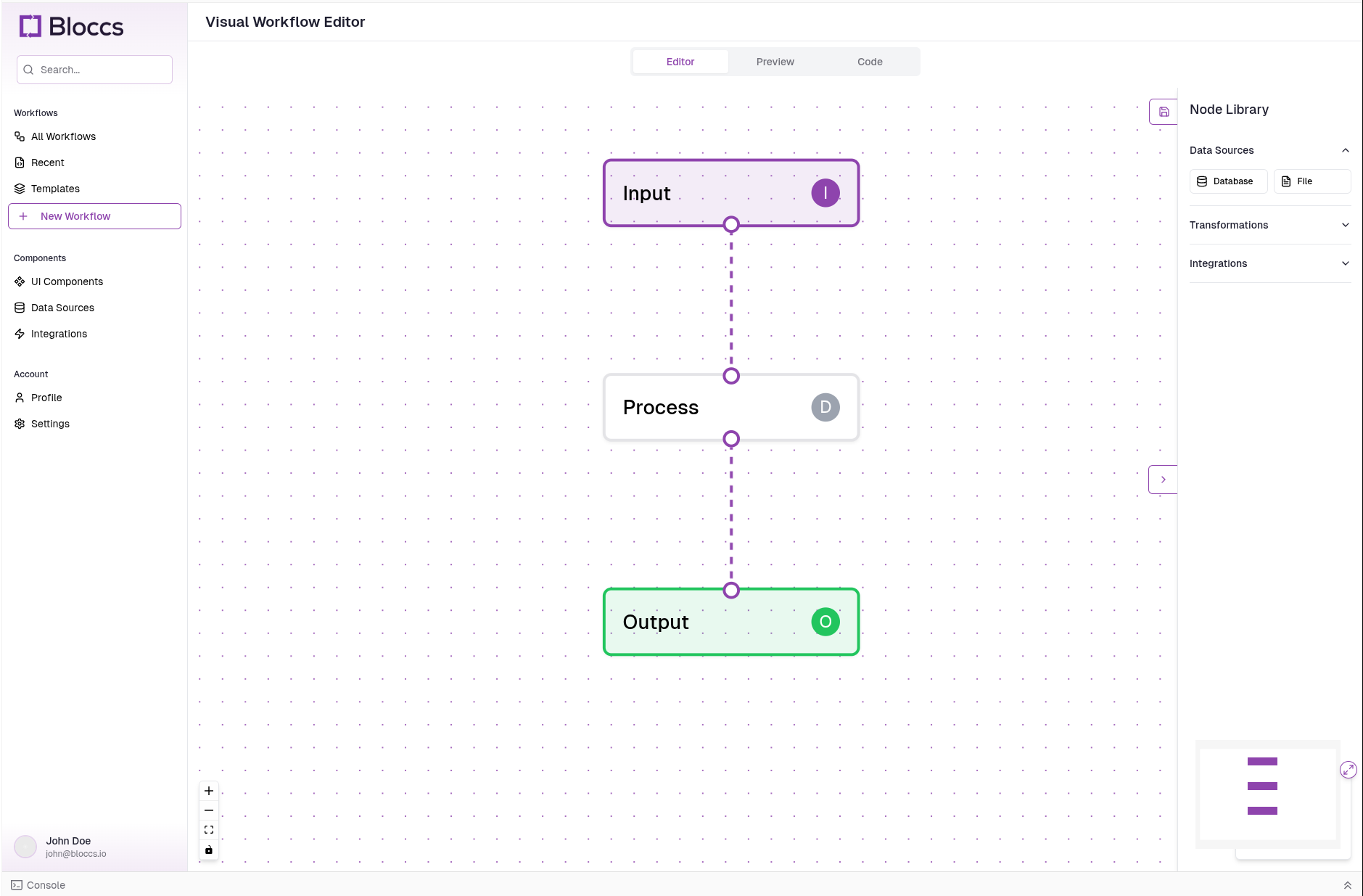Screen dimensions: 1363x896
Task: Switch to the Preview tab
Action: coord(775,62)
